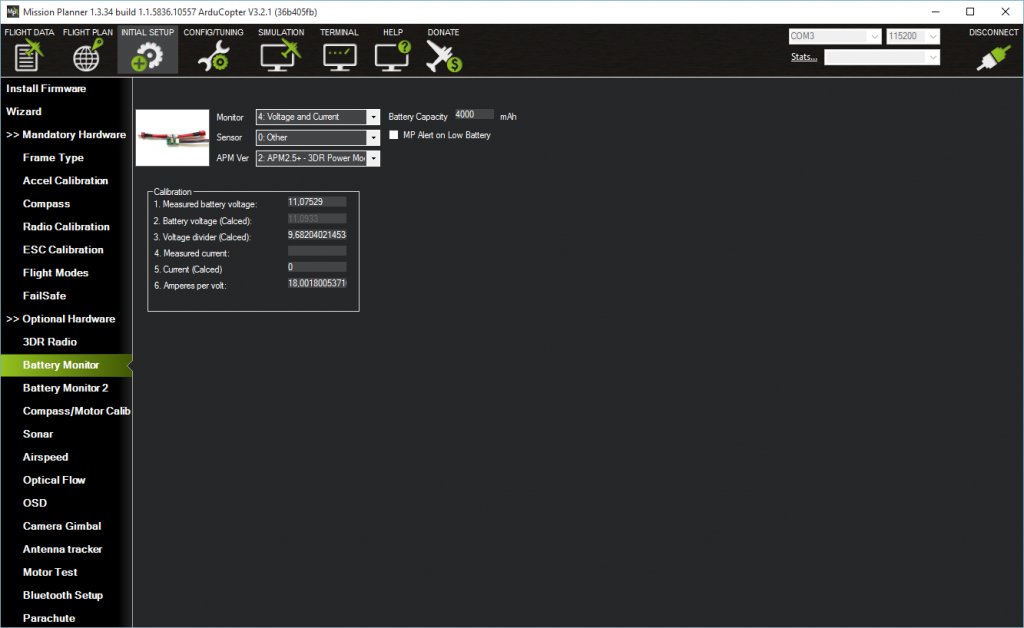The width and height of the screenshot is (1024, 628).
Task: Open the Simulation monitor icon
Action: point(280,55)
